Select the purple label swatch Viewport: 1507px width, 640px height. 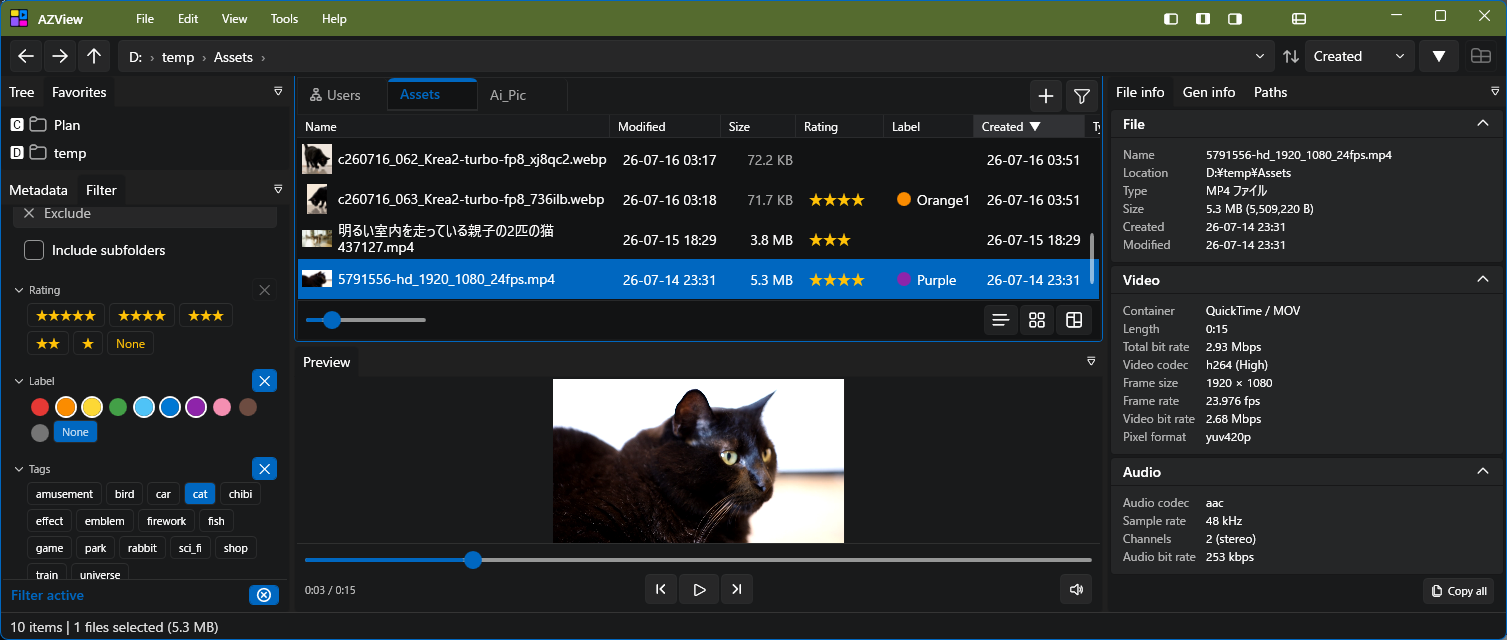click(196, 407)
